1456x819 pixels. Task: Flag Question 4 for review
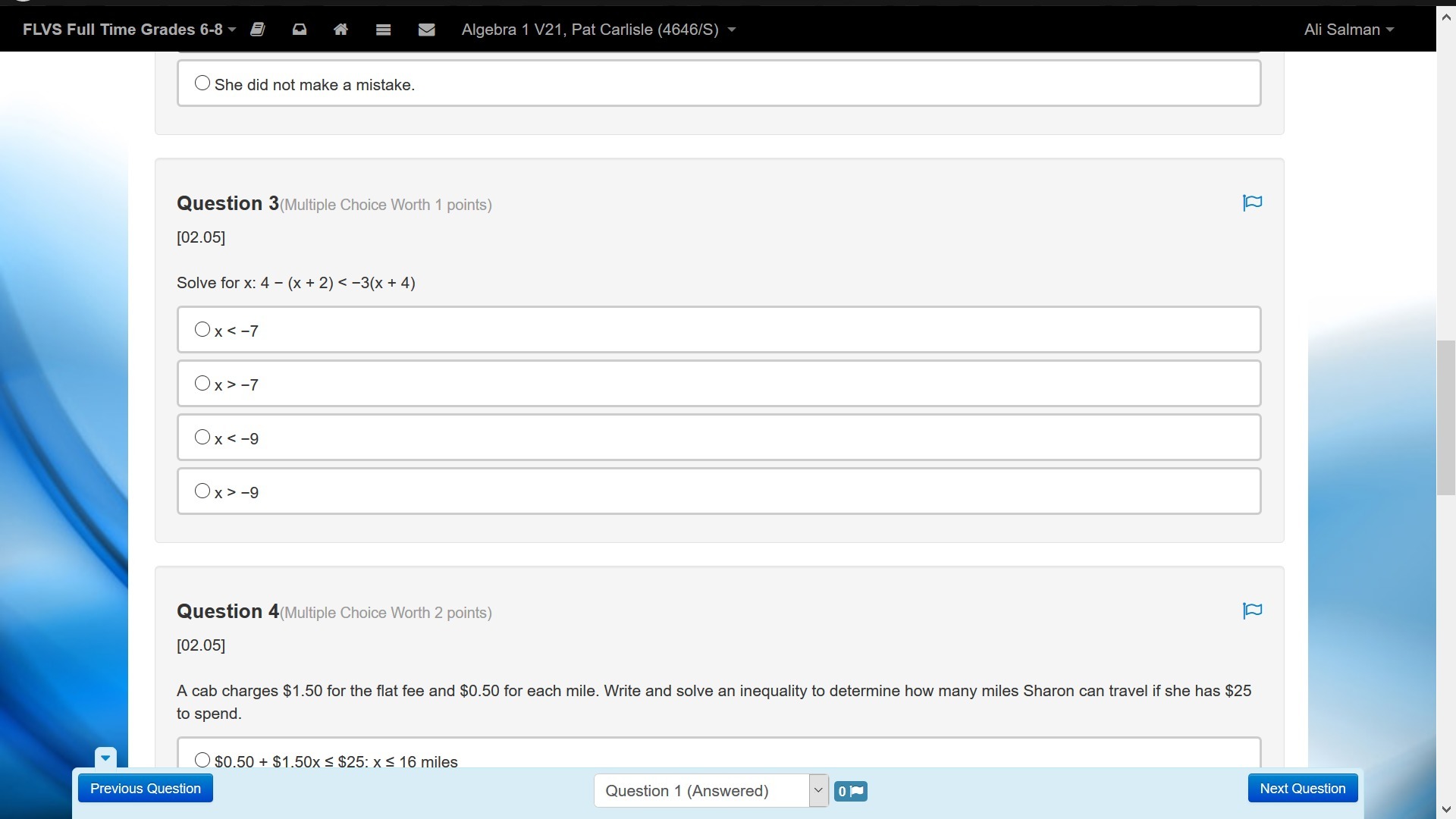point(1252,610)
